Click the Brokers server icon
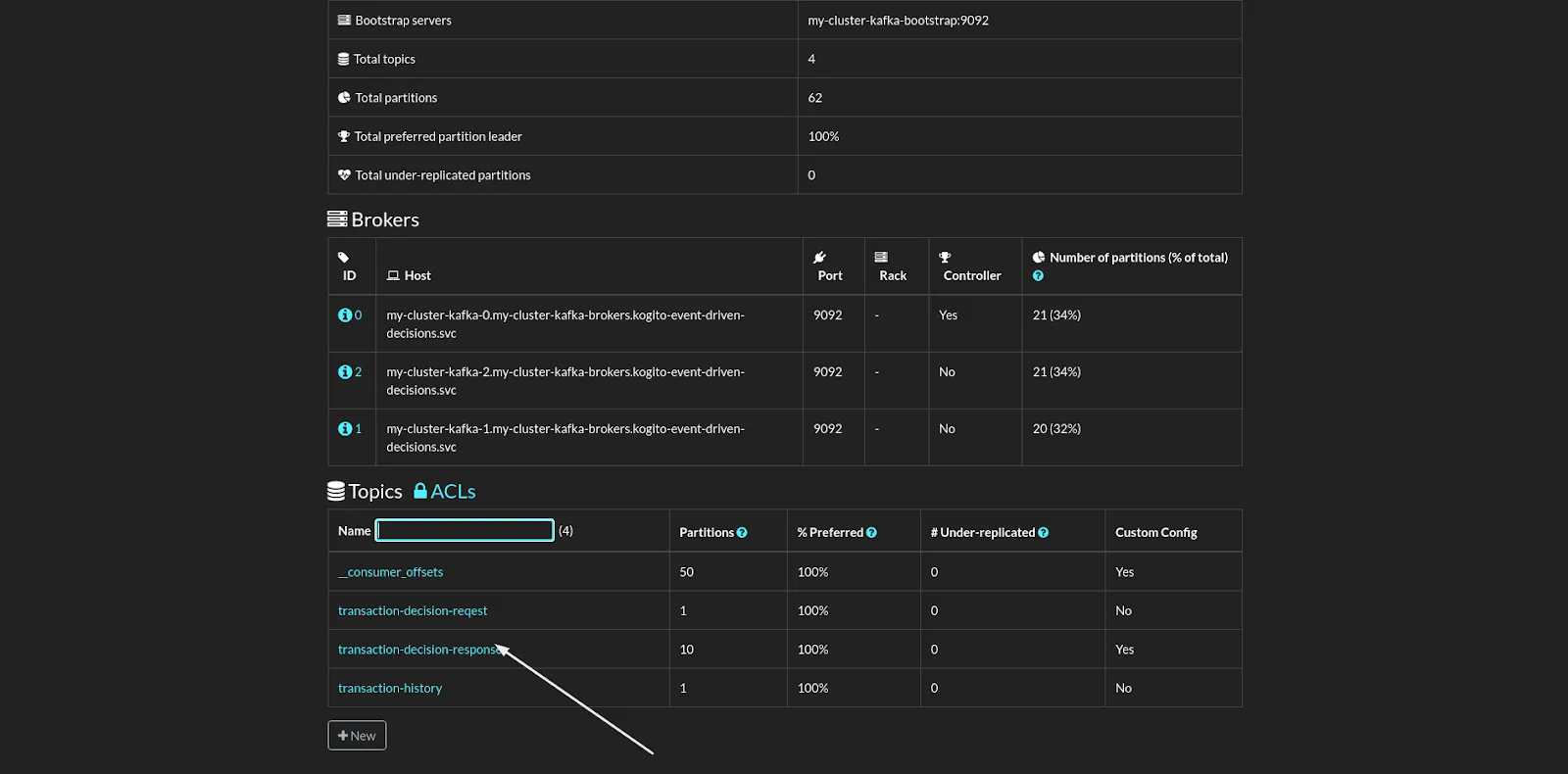The height and width of the screenshot is (774, 1568). click(x=337, y=219)
